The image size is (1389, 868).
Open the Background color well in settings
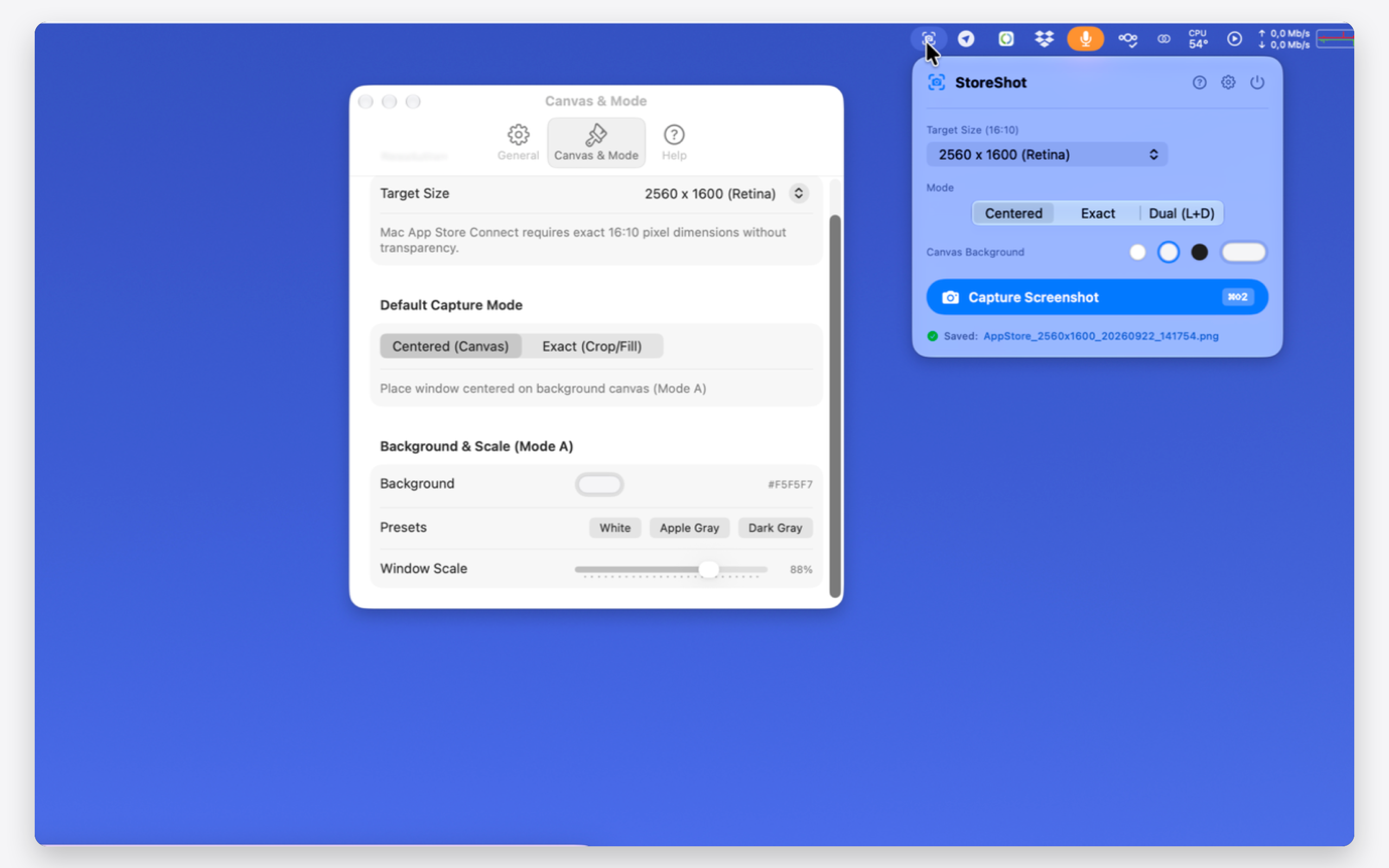[x=599, y=484]
